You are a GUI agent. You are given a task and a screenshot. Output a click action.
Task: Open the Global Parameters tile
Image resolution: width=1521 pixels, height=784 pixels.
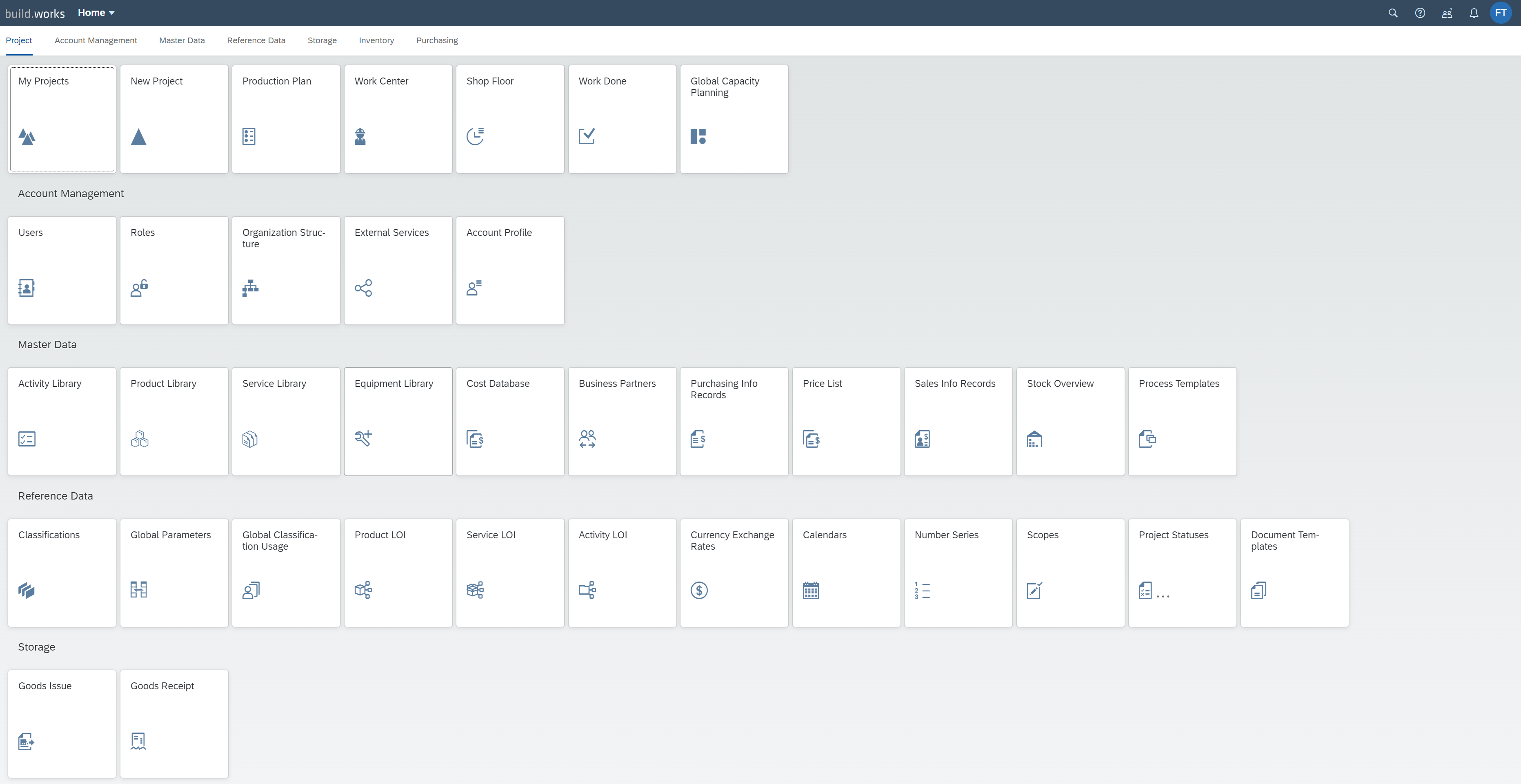coord(174,573)
